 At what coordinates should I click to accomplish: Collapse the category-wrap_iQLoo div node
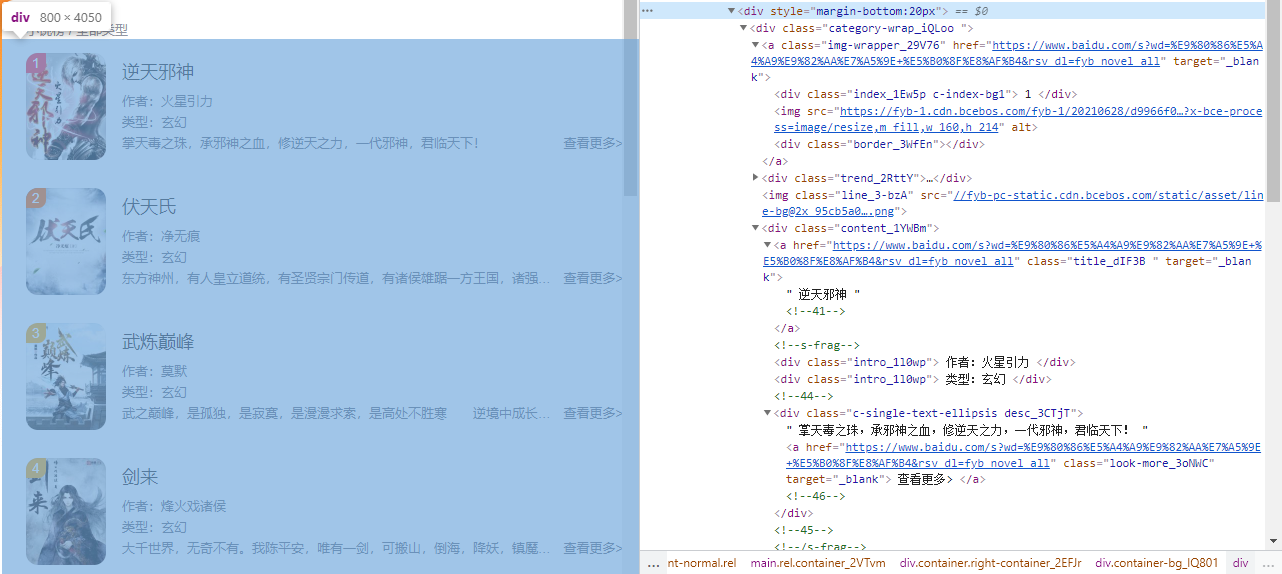pos(743,28)
